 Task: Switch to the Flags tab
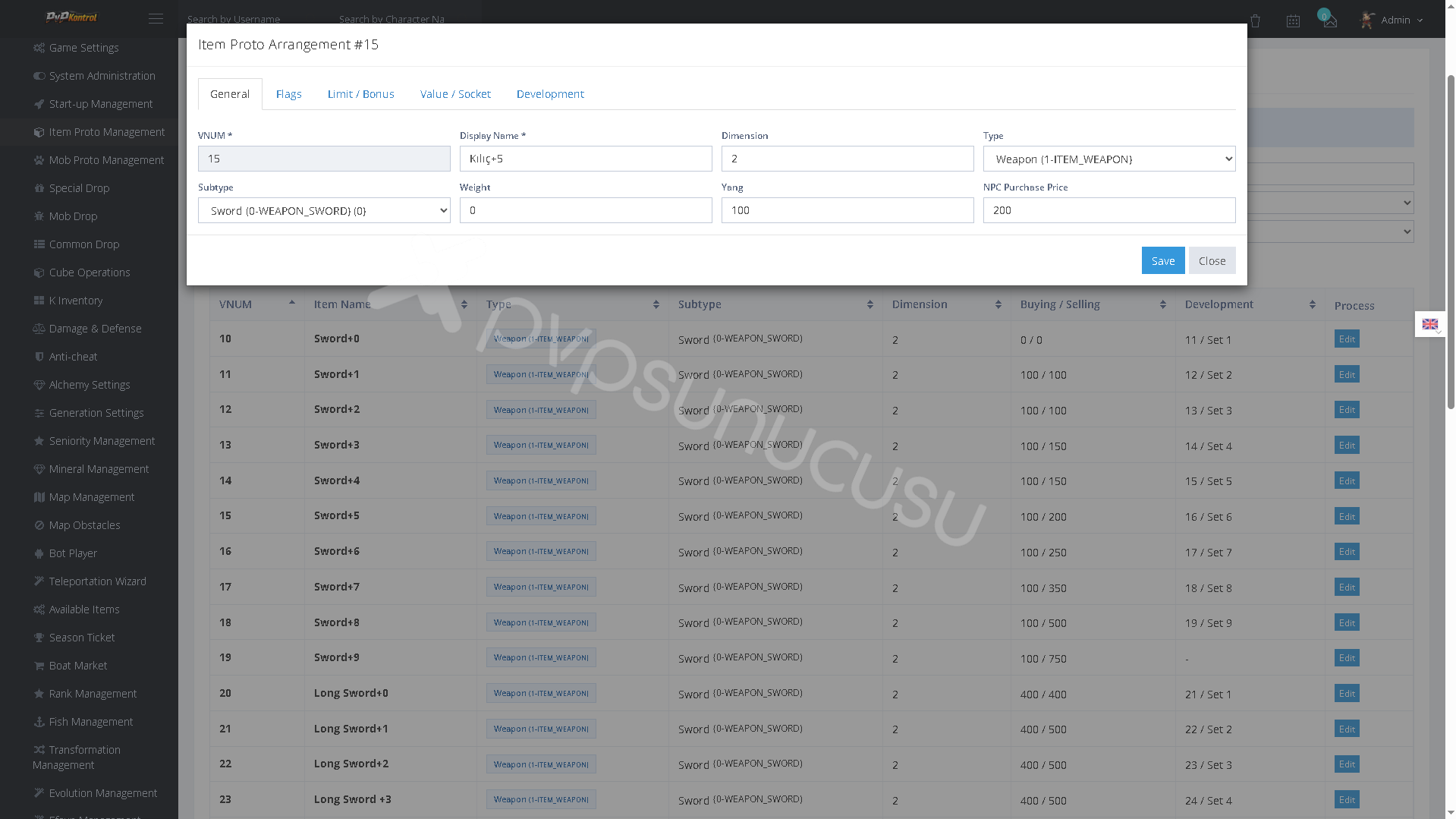(x=289, y=94)
